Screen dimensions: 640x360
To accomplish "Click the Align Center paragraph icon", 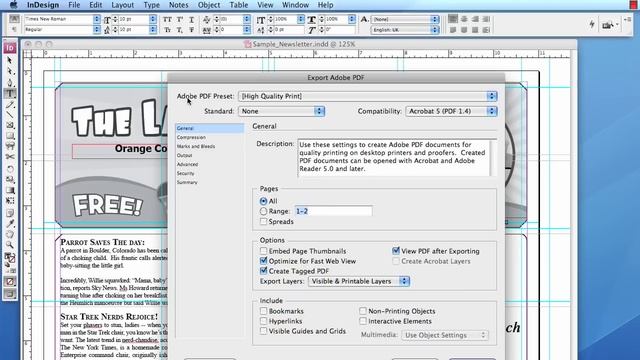I will click(x=464, y=19).
